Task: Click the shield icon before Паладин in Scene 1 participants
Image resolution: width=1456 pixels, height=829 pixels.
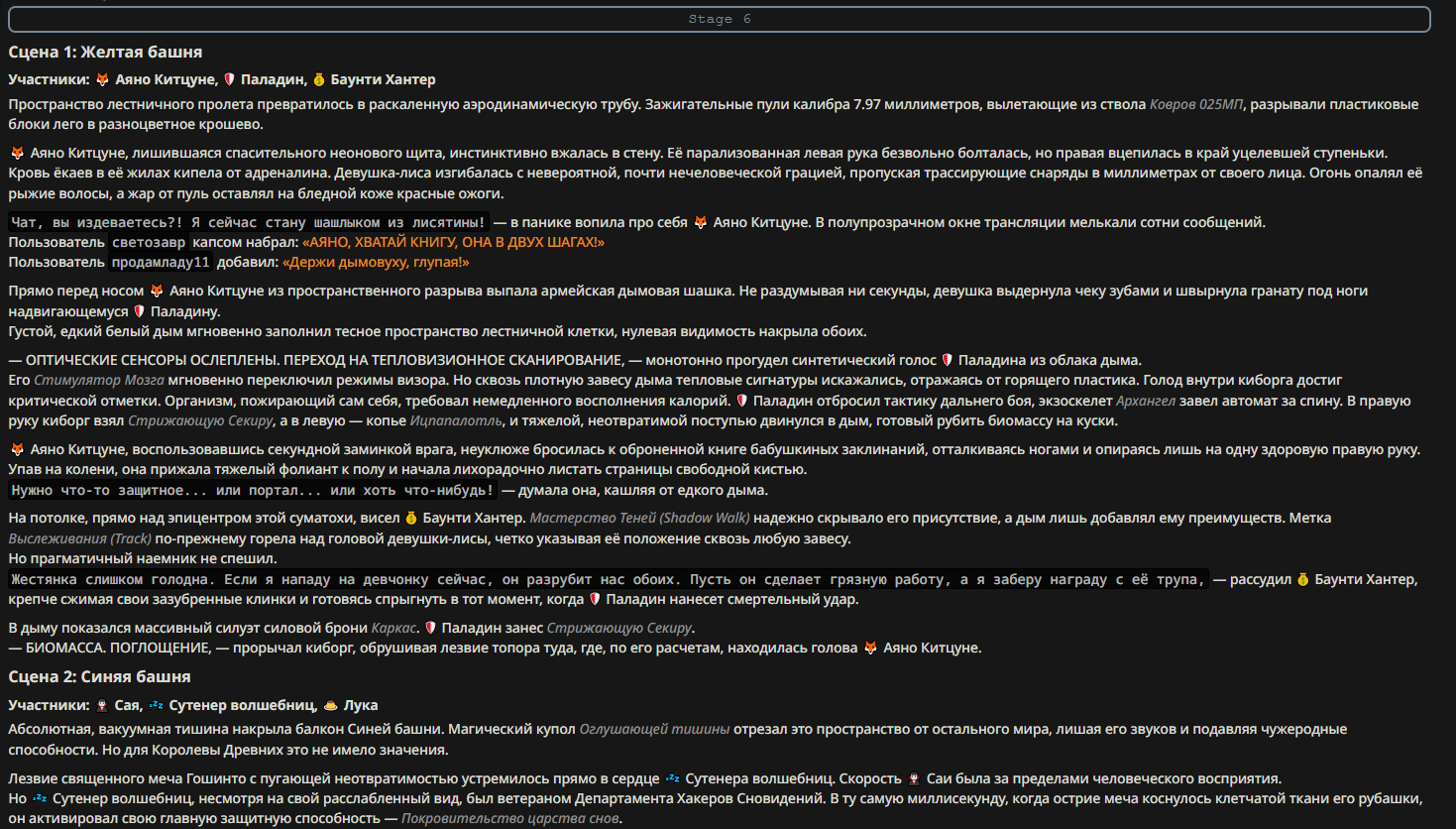Action: coord(229,79)
